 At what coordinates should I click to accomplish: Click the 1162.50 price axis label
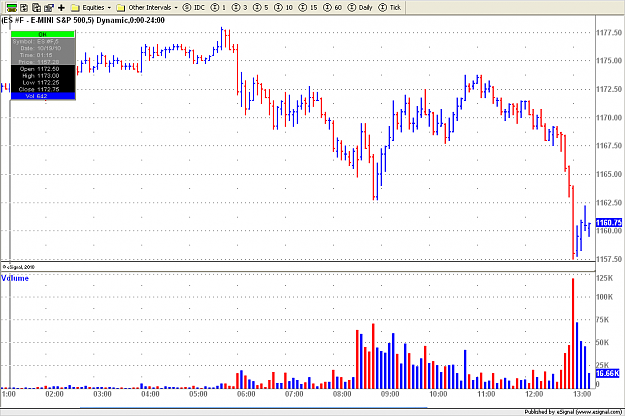click(x=609, y=203)
